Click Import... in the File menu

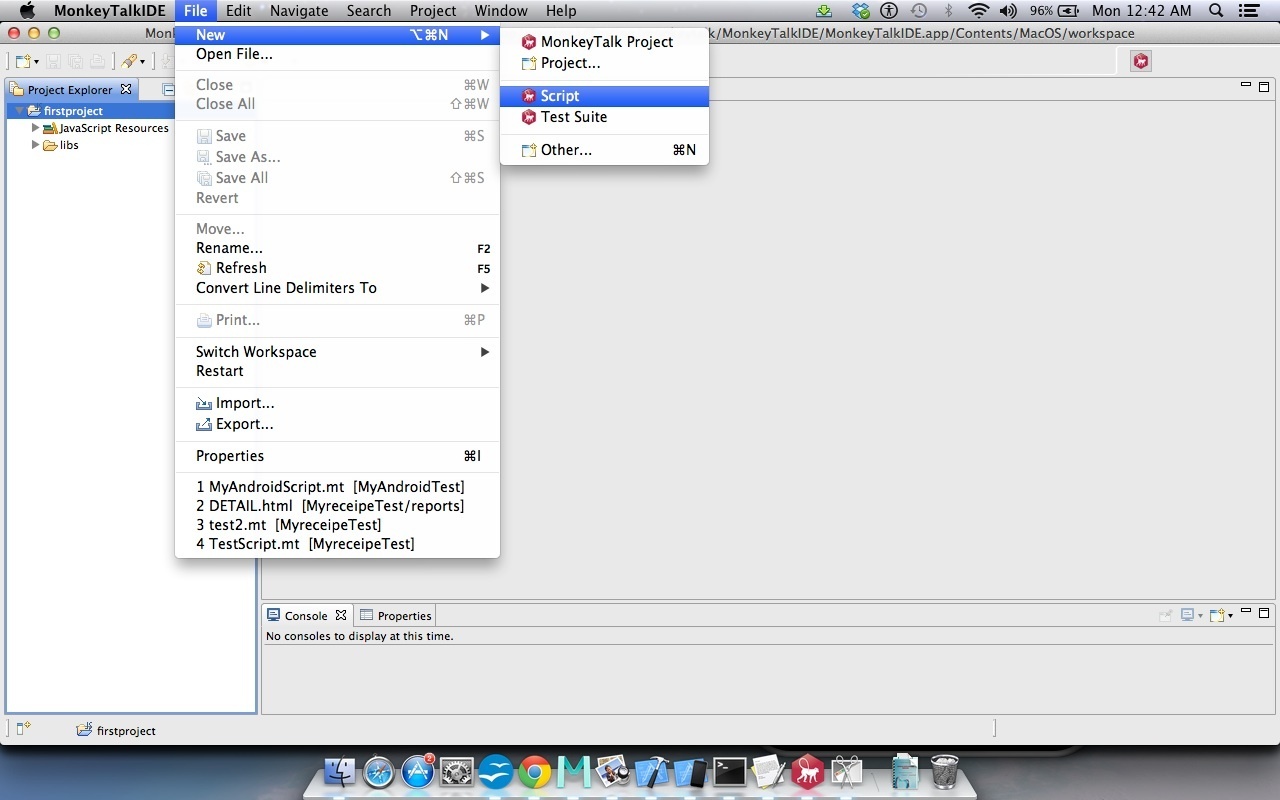244,403
